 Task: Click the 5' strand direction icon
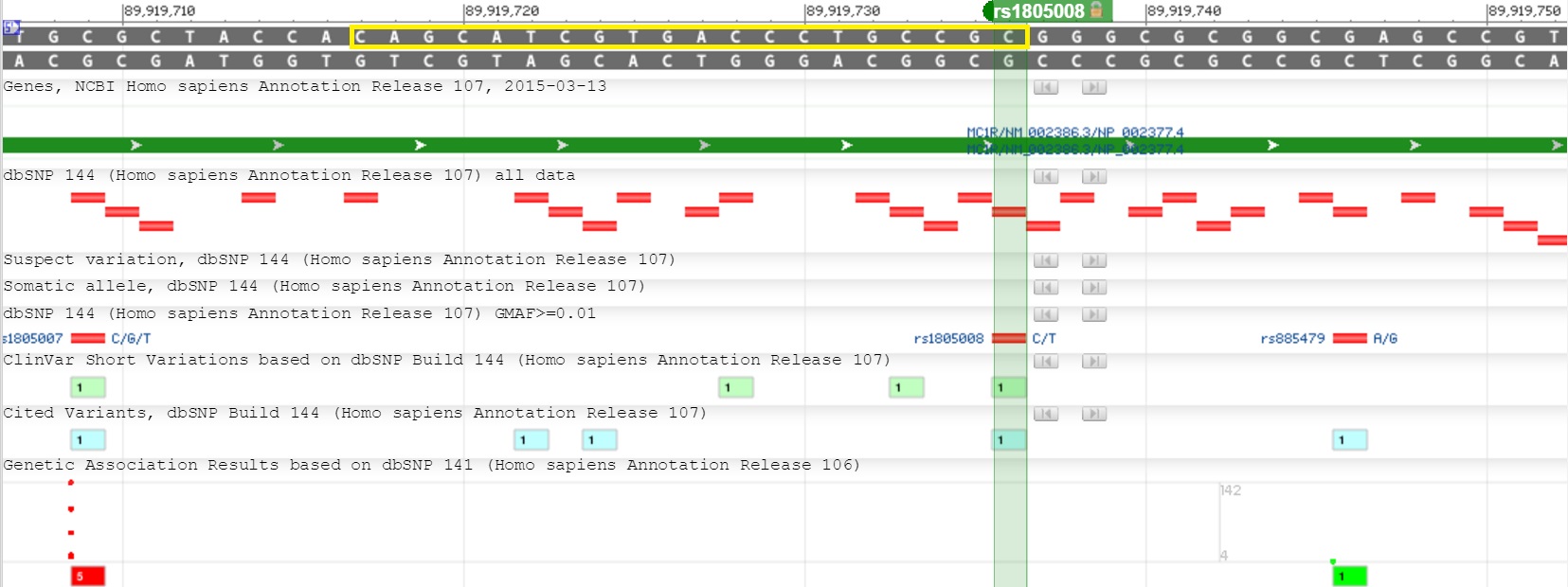click(11, 27)
